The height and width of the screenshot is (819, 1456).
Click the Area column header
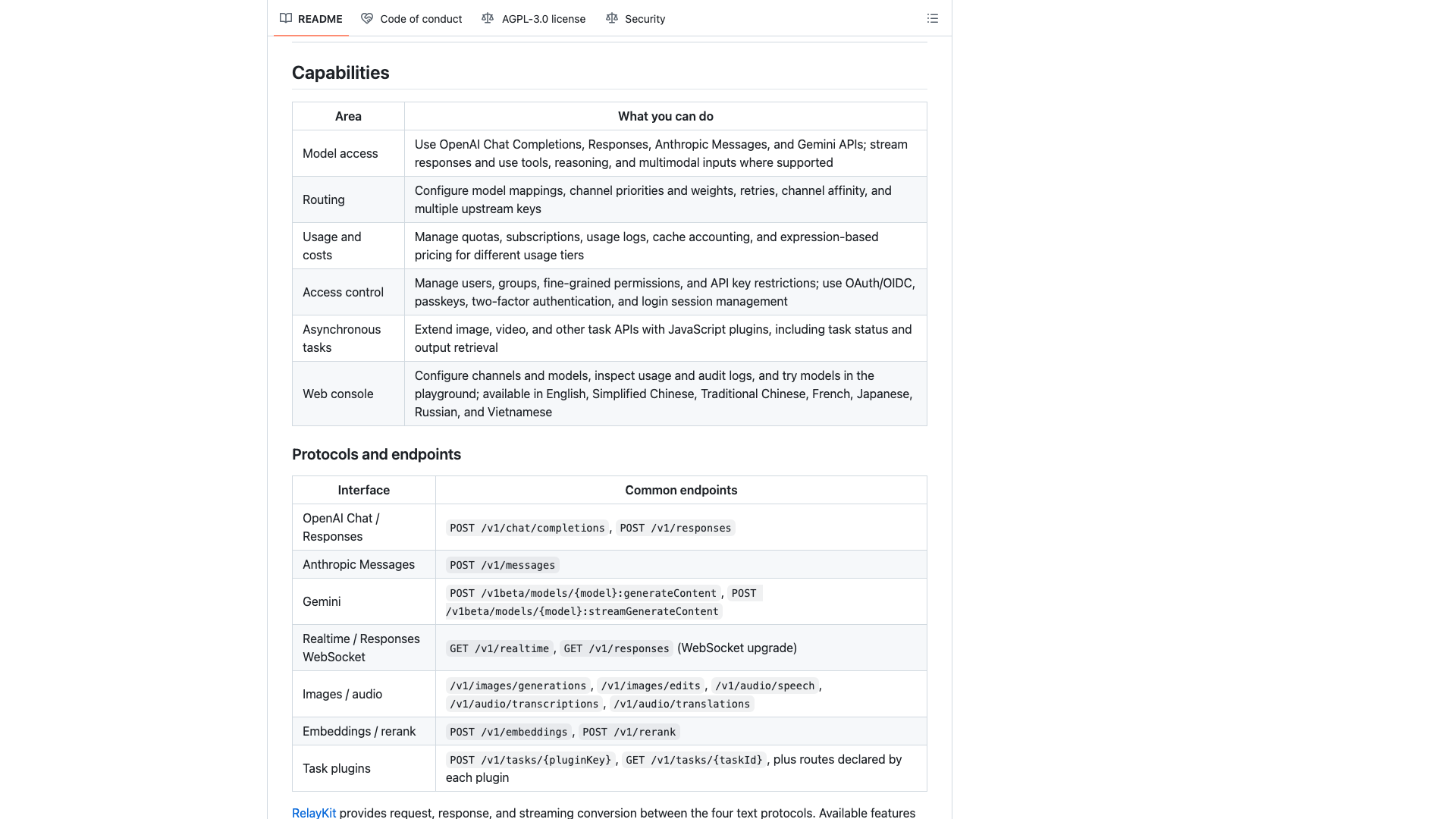[348, 116]
